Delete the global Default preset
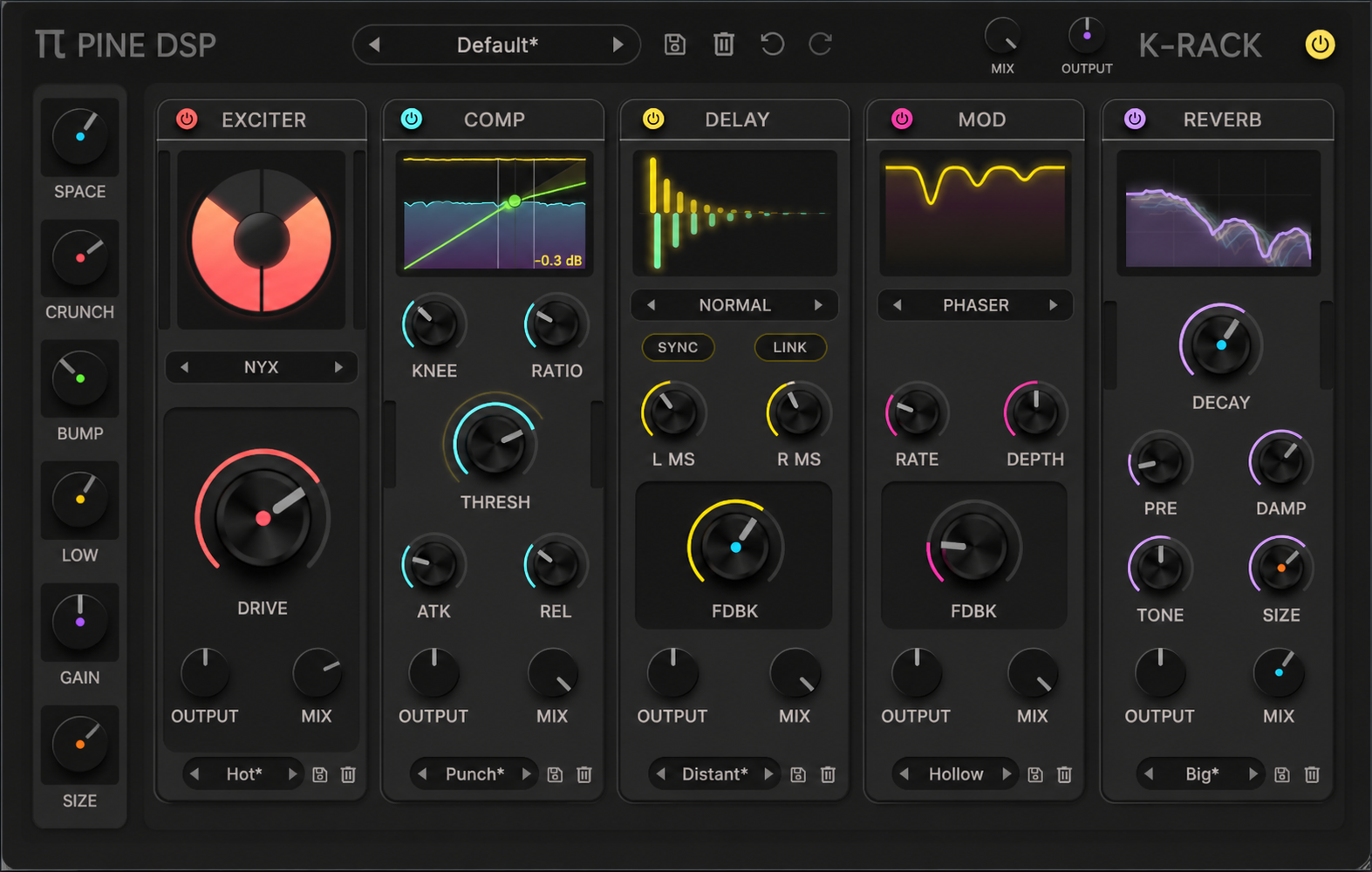The height and width of the screenshot is (872, 1372). [x=723, y=44]
